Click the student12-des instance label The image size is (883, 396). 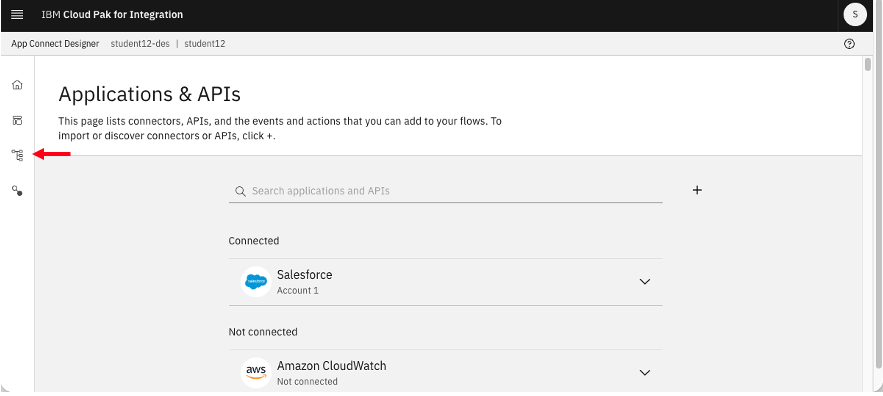140,43
